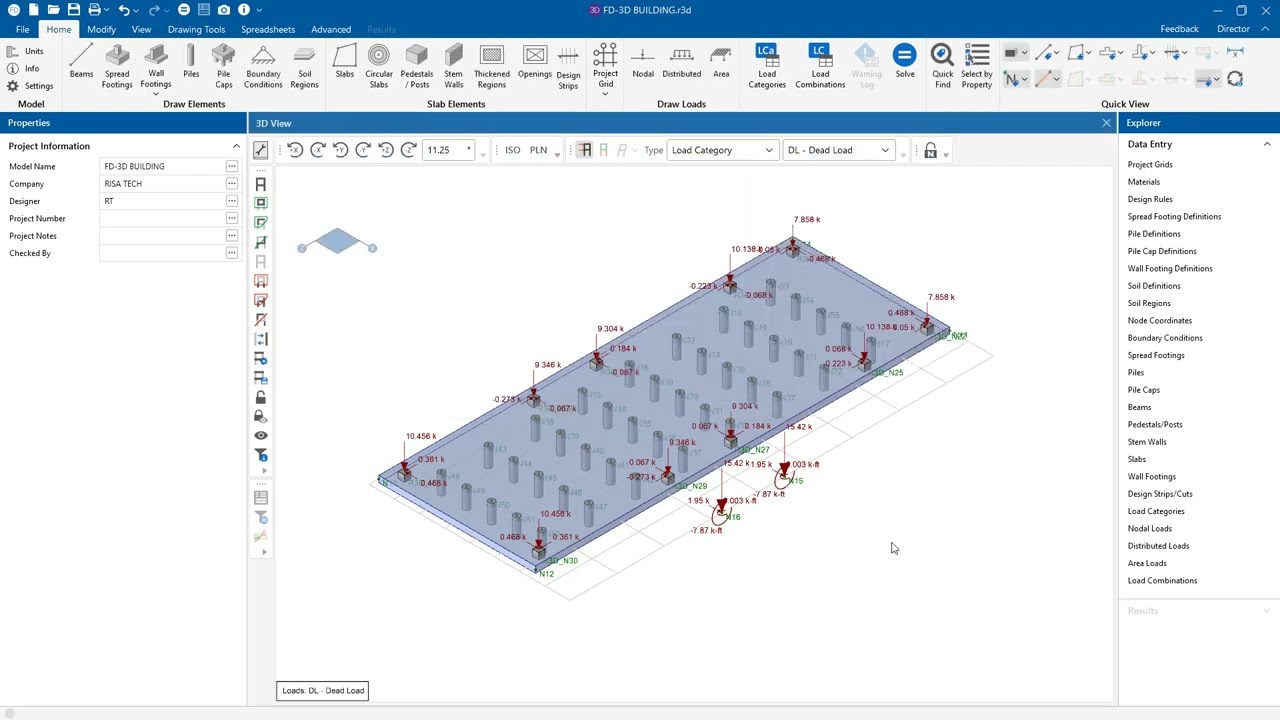Image resolution: width=1280 pixels, height=720 pixels.
Task: Pick the Stem Walls tool
Action: [454, 67]
